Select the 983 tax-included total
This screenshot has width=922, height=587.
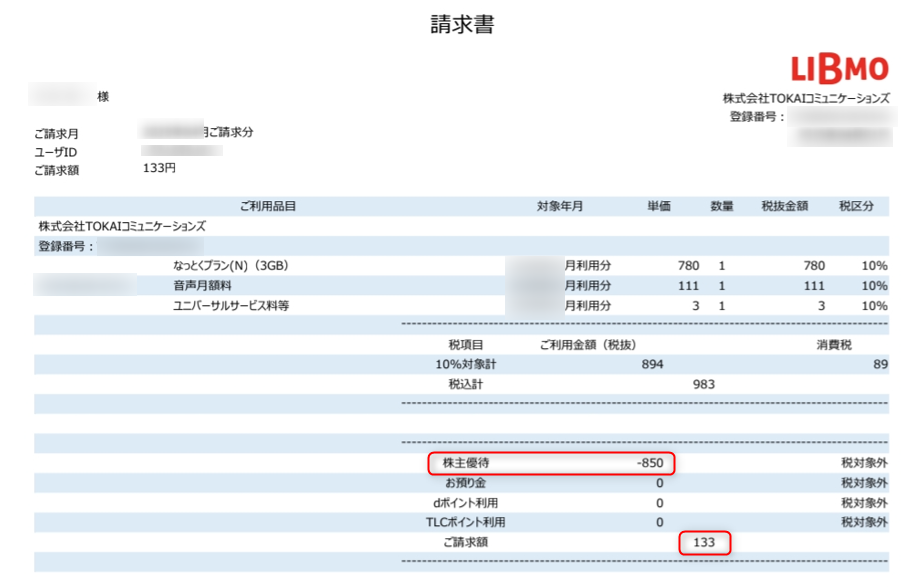click(704, 385)
